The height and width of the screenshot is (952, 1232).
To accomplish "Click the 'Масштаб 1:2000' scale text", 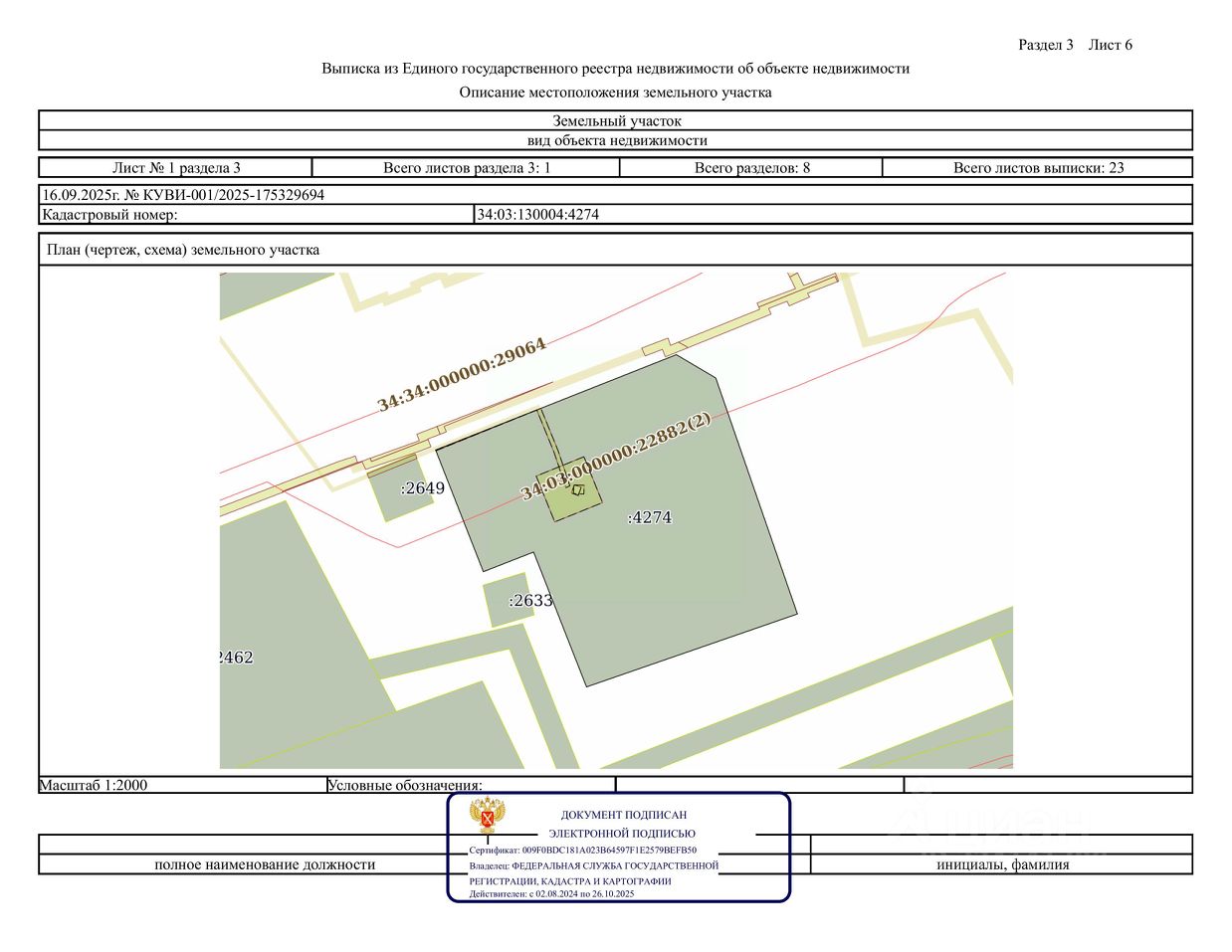I will 94,785.
